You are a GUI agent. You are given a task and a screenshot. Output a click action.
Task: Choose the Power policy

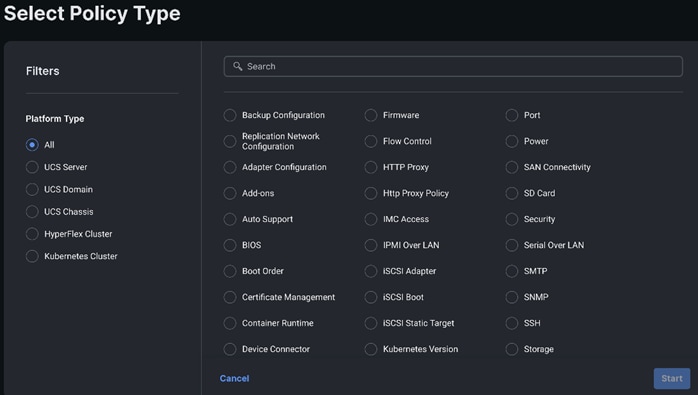point(512,141)
